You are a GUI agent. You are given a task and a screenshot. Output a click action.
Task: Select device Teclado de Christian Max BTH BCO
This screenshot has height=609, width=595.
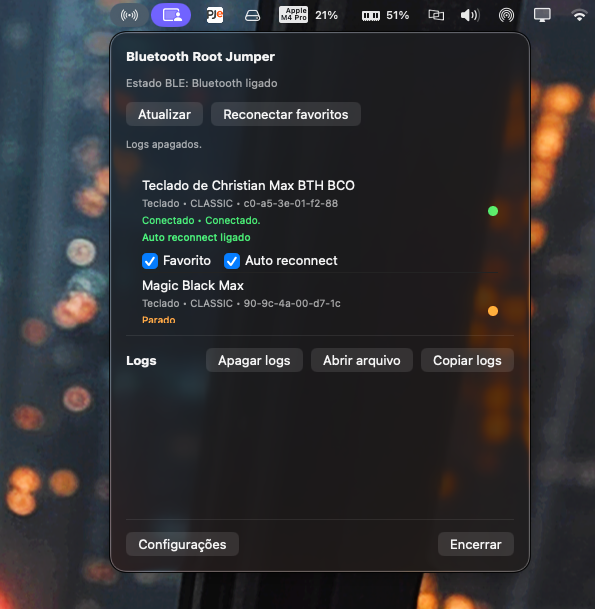248,185
